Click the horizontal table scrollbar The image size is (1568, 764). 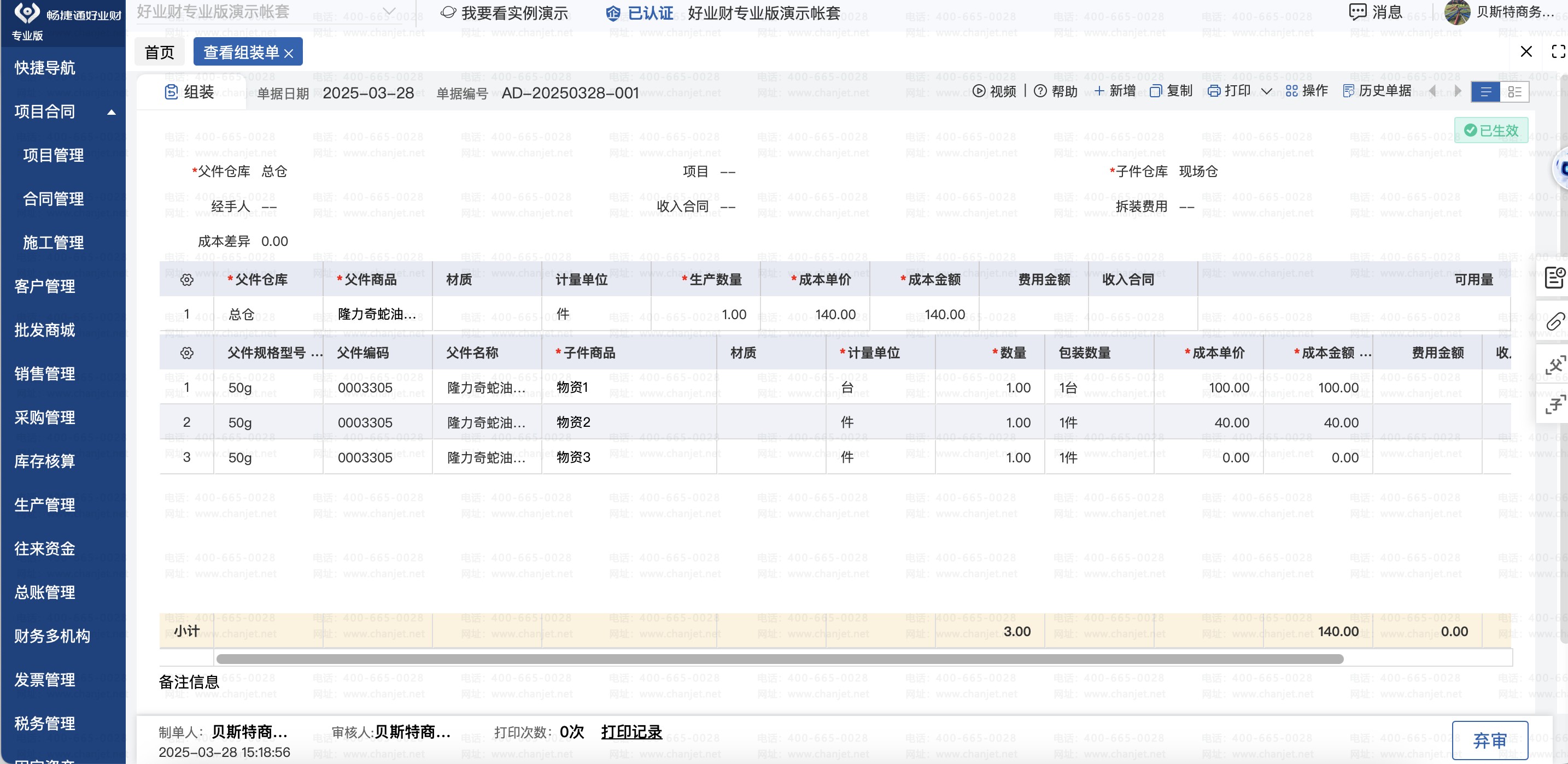(779, 660)
